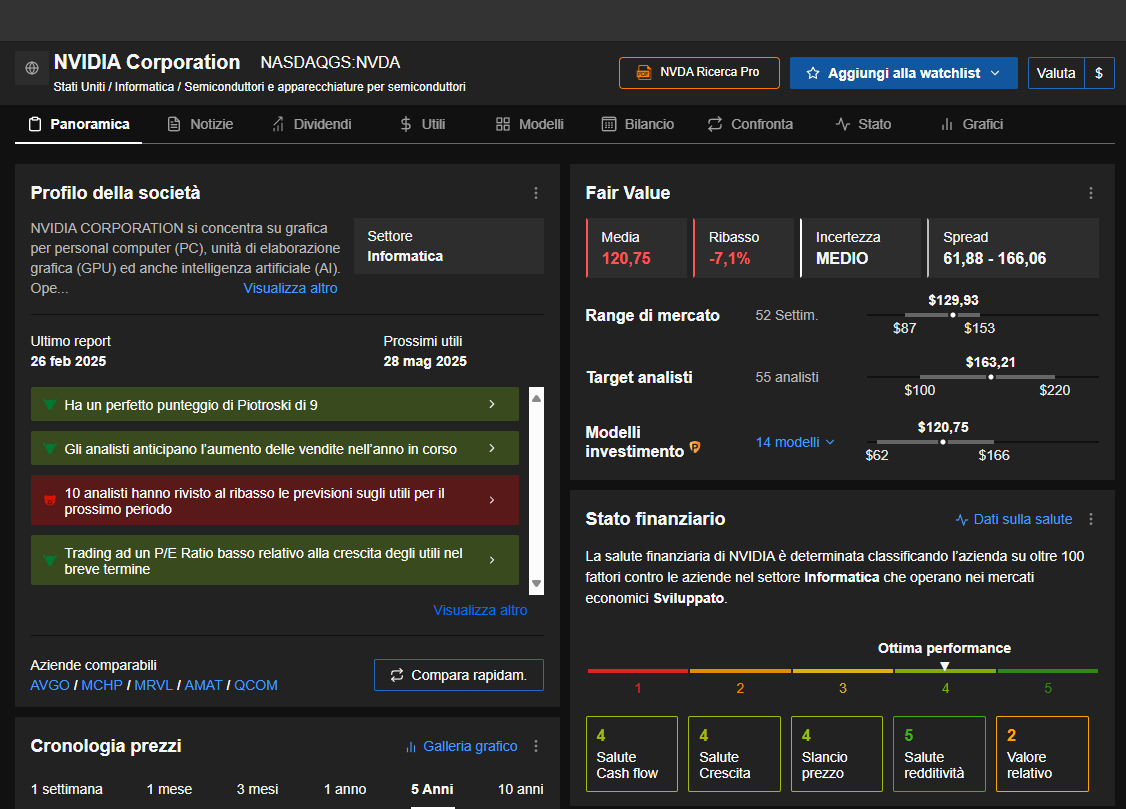
Task: Click the globe icon beside NVIDIA Corporation
Action: [32, 68]
